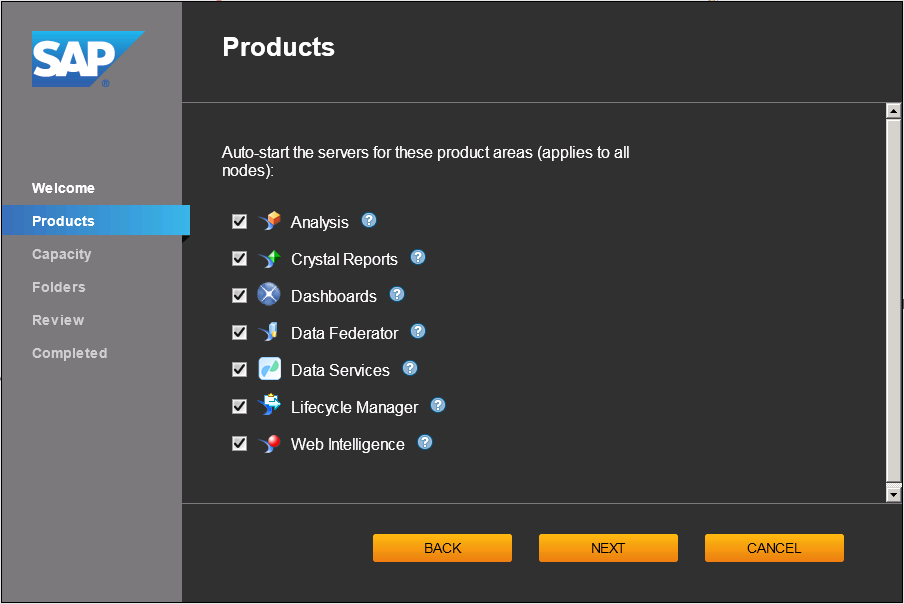Click the NEXT button

608,548
